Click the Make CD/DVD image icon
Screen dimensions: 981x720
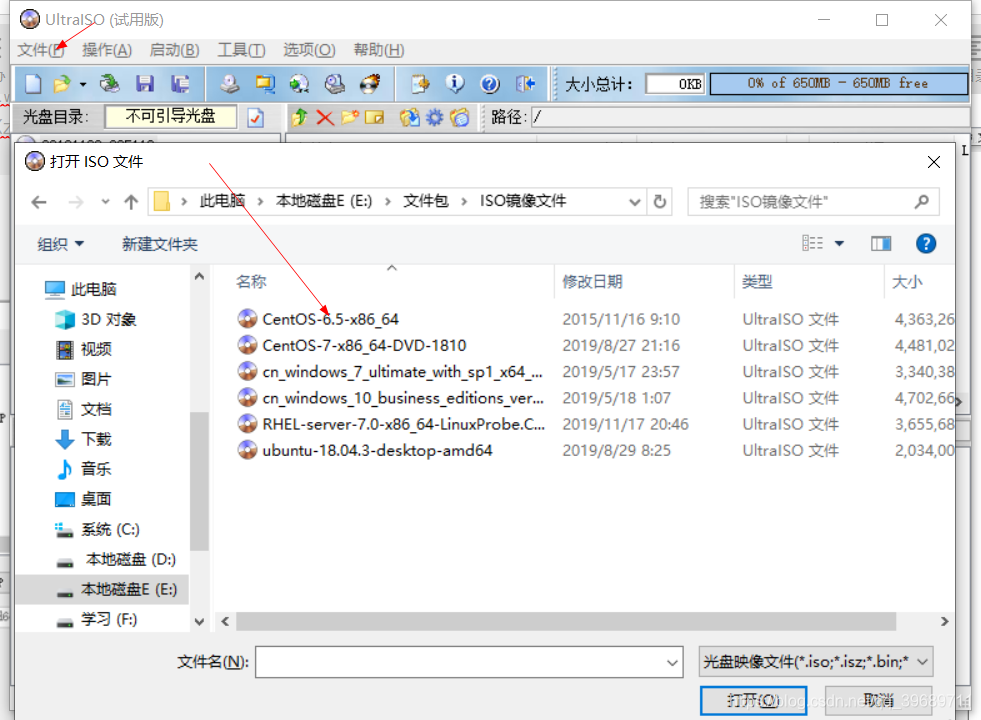[x=230, y=84]
